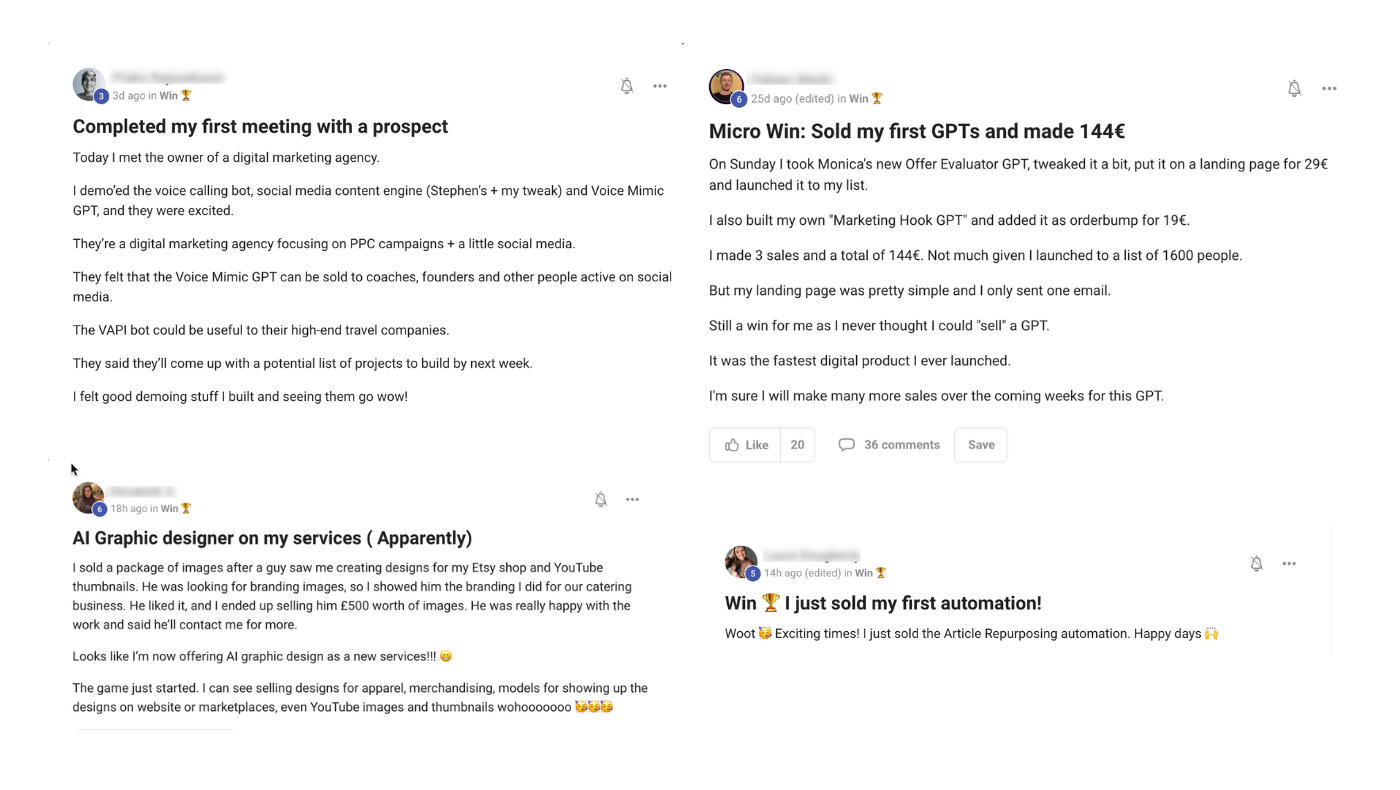Open author avatar on AI Graphic designer post
Screen dimensions: 1400x790
tap(88, 497)
